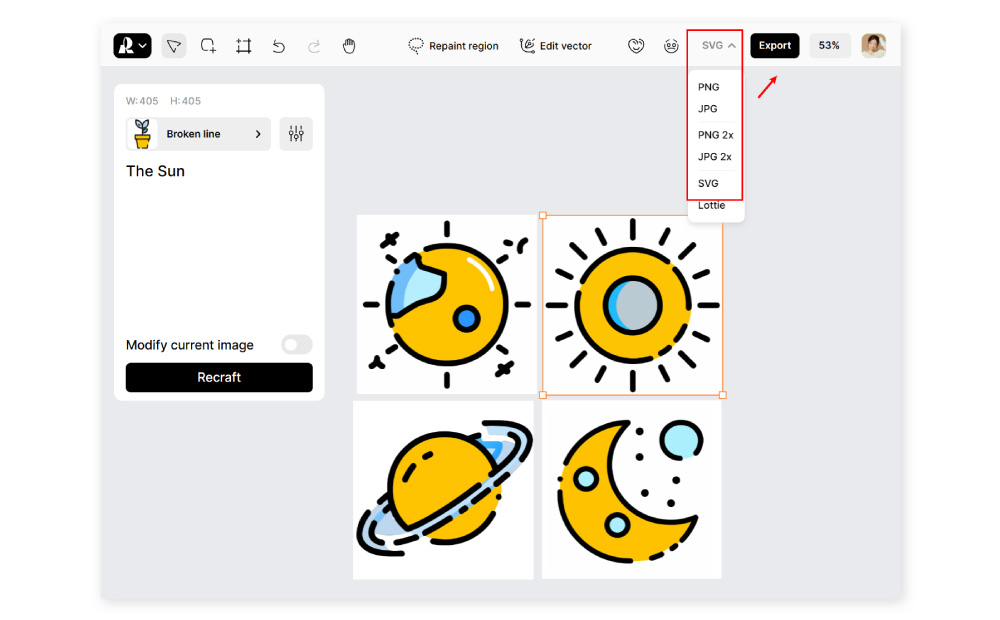Select the sun with blue patch image

pos(446,304)
